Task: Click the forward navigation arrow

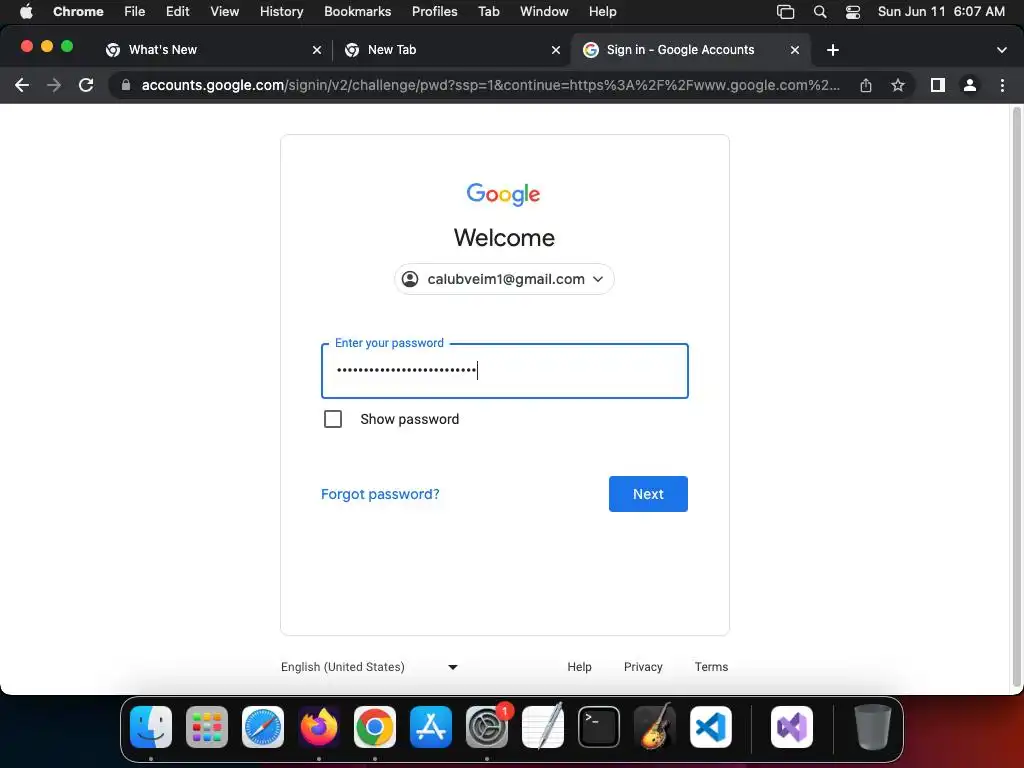Action: tap(54, 85)
